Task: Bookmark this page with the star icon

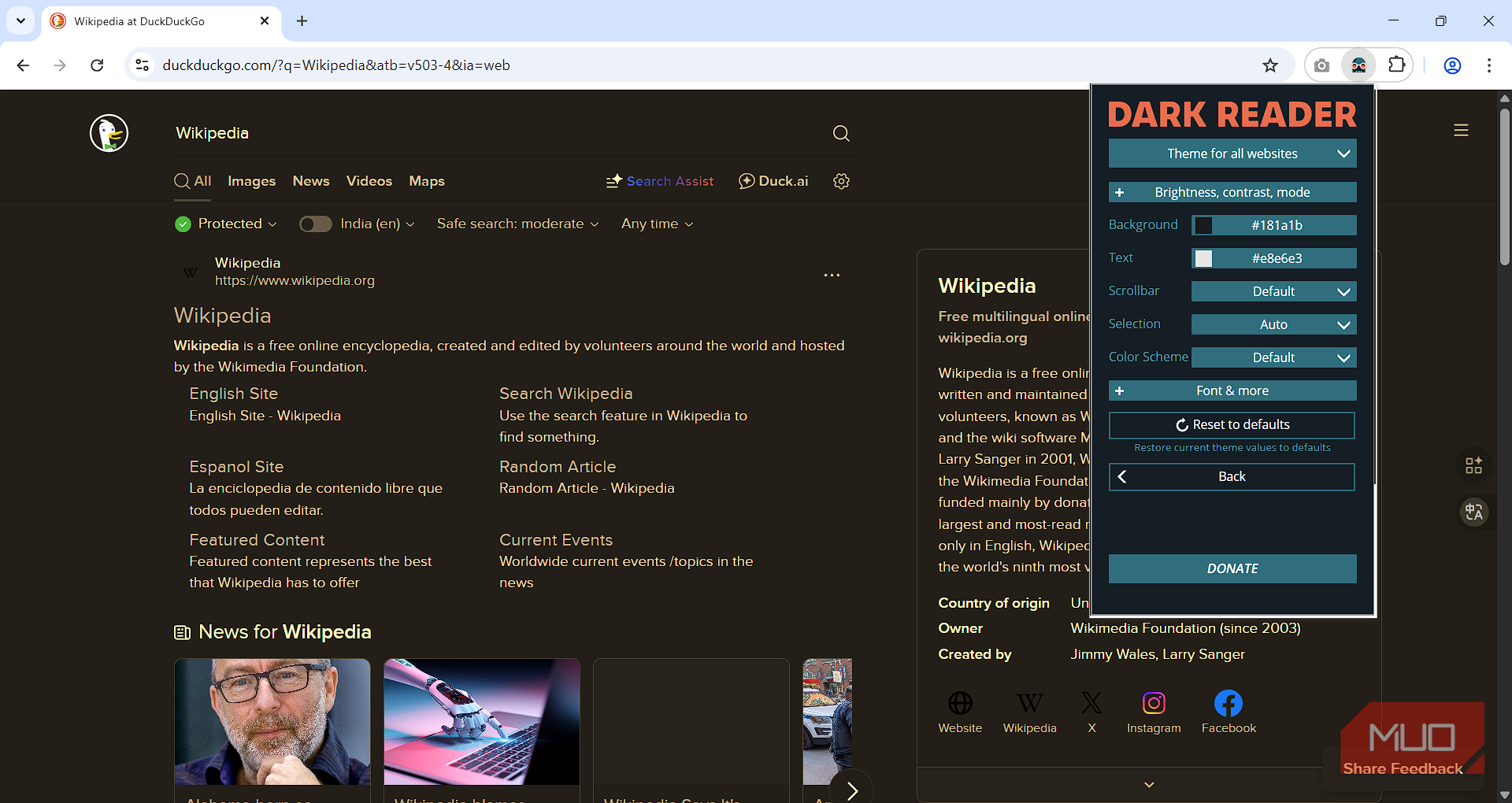Action: click(x=1270, y=65)
